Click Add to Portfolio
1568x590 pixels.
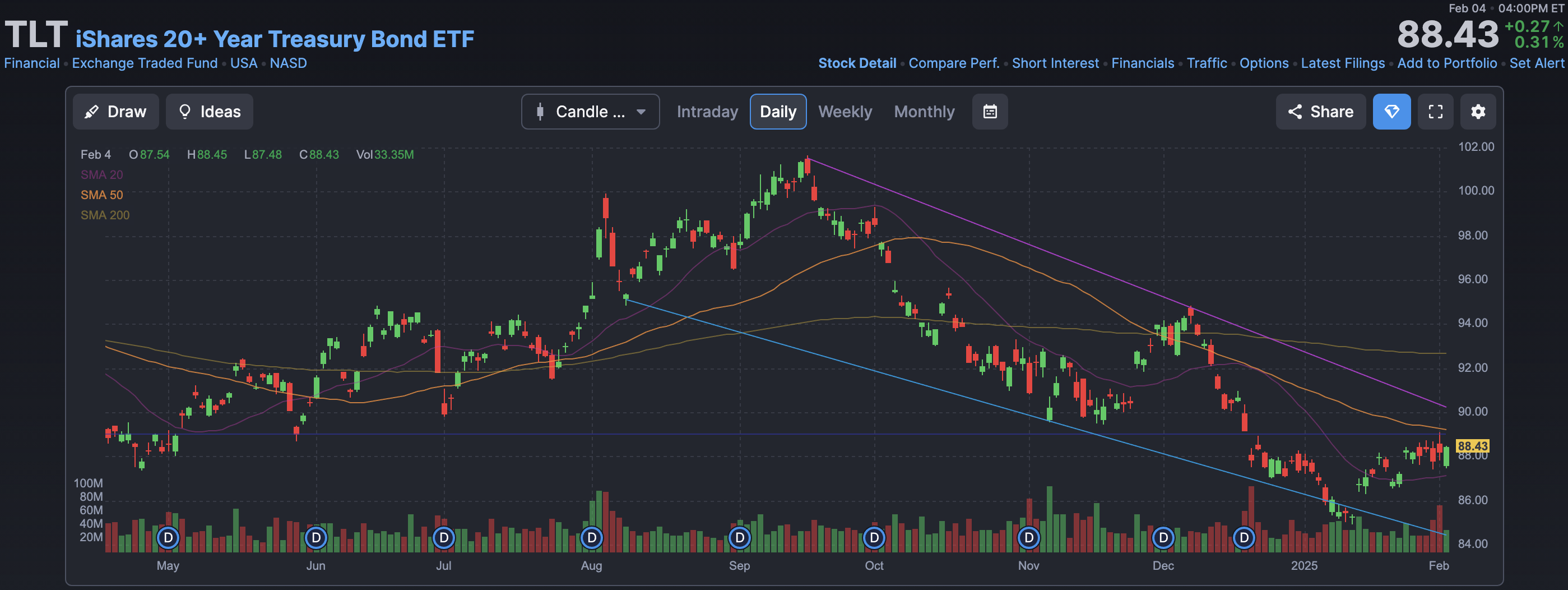click(x=1447, y=63)
